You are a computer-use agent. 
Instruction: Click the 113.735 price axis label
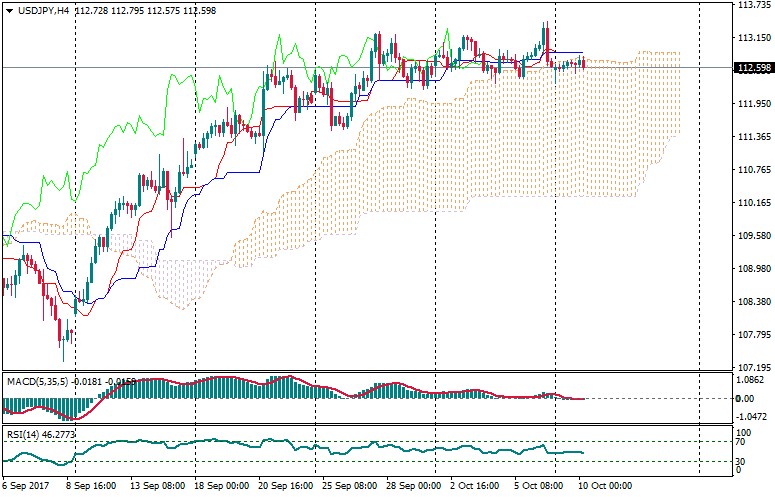pyautogui.click(x=751, y=5)
